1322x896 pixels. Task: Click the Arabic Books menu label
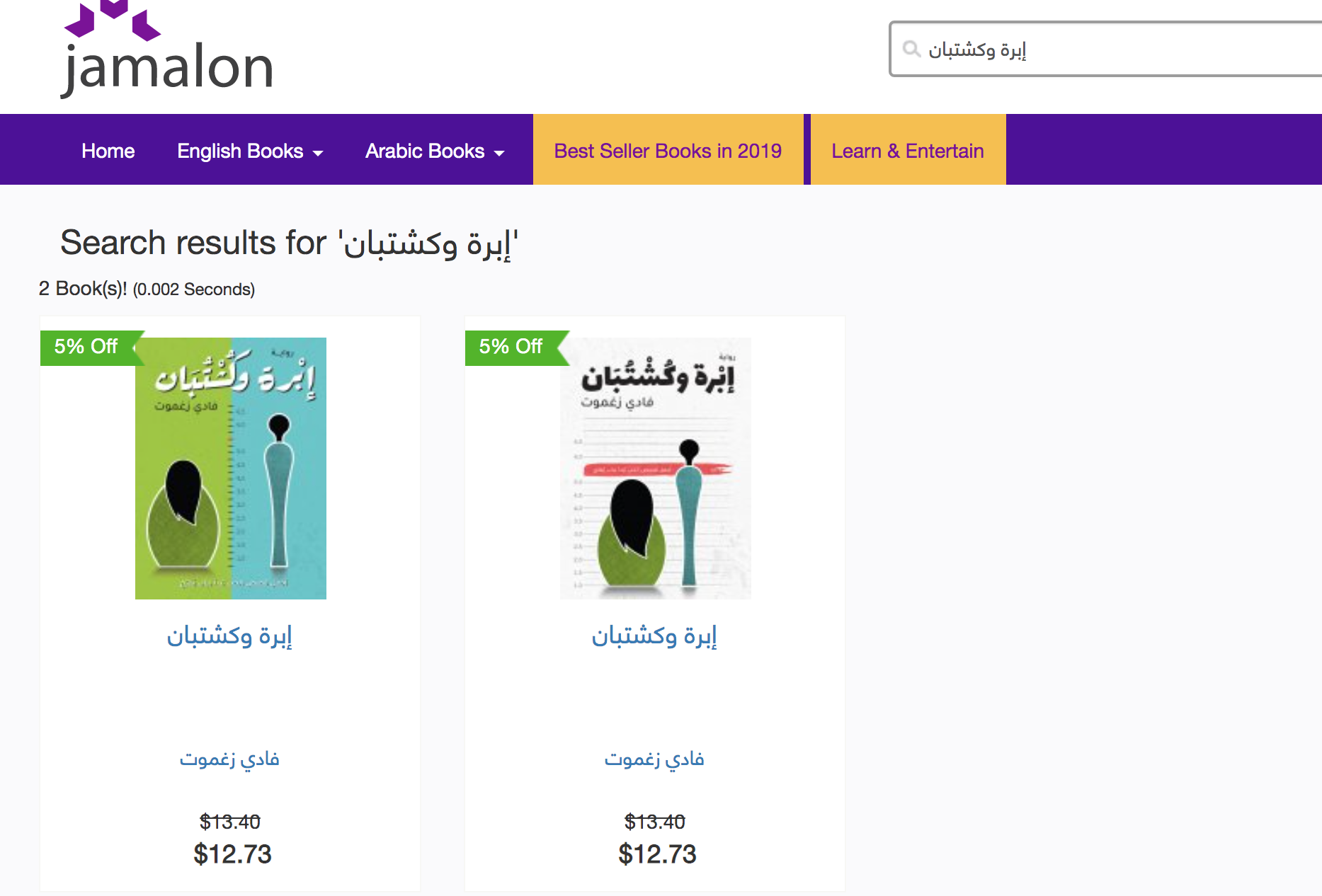coord(425,151)
